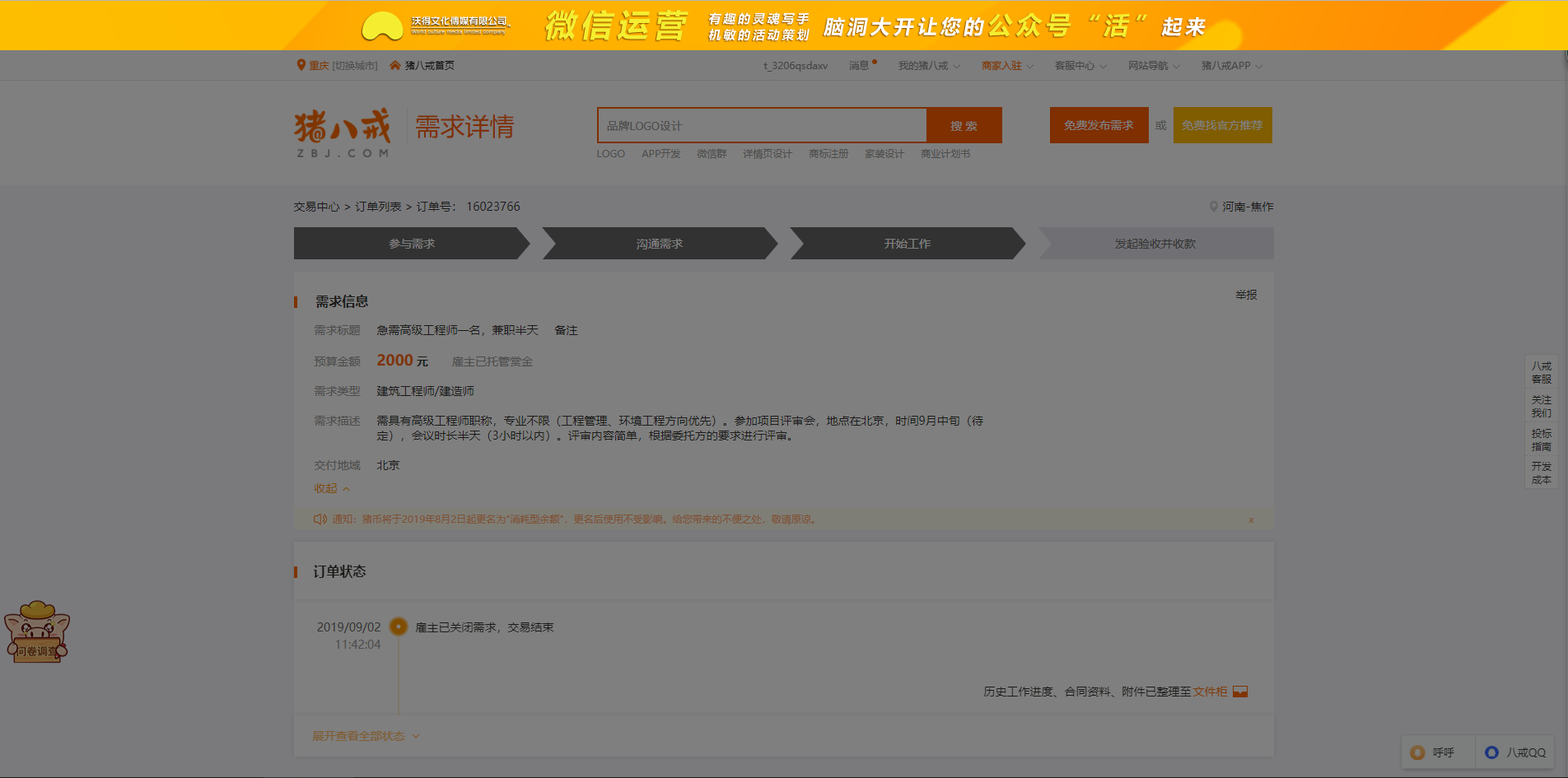1568x778 pixels.
Task: Click the location pin beside 河南-焦作
Action: click(x=1213, y=207)
